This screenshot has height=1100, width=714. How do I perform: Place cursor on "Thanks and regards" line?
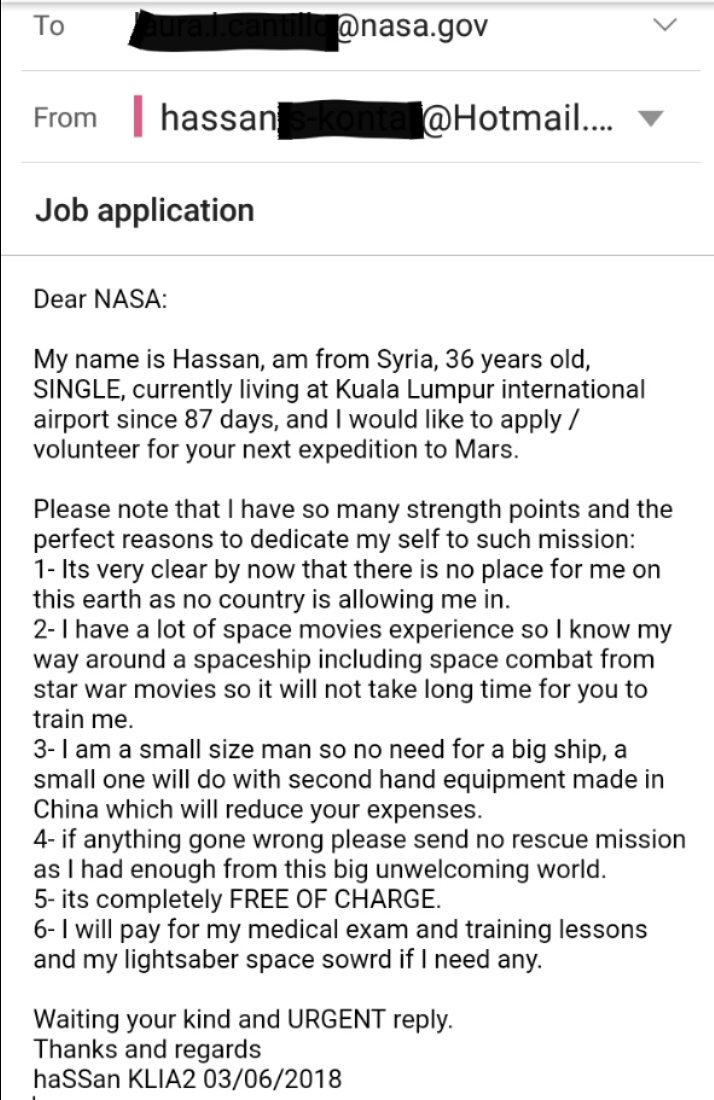click(x=147, y=1050)
